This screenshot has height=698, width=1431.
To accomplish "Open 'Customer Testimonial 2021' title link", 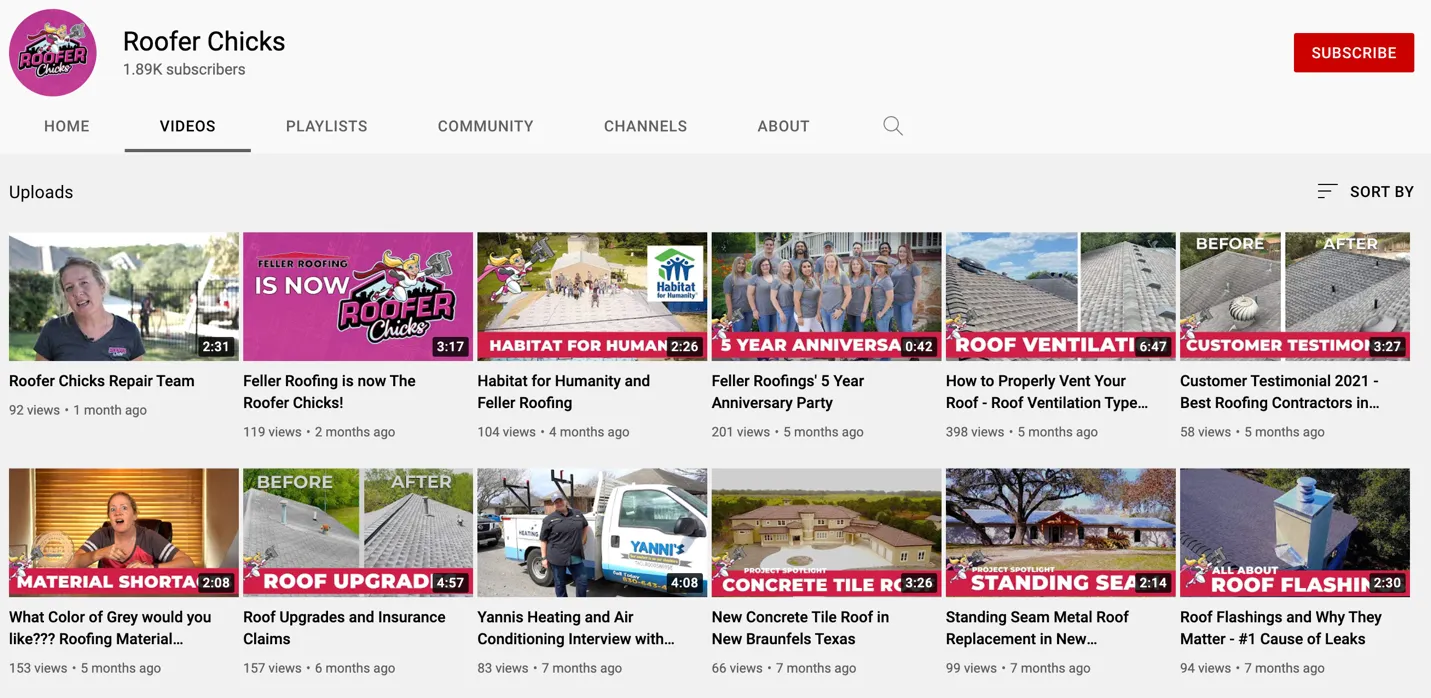I will (x=1280, y=392).
